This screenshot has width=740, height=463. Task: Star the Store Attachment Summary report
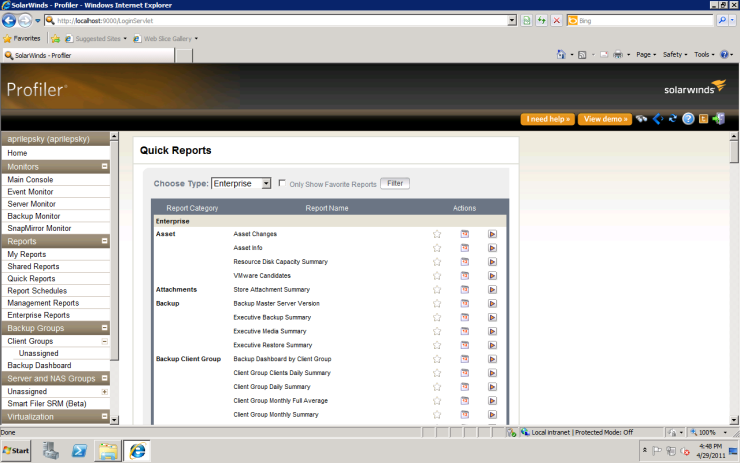tap(437, 290)
